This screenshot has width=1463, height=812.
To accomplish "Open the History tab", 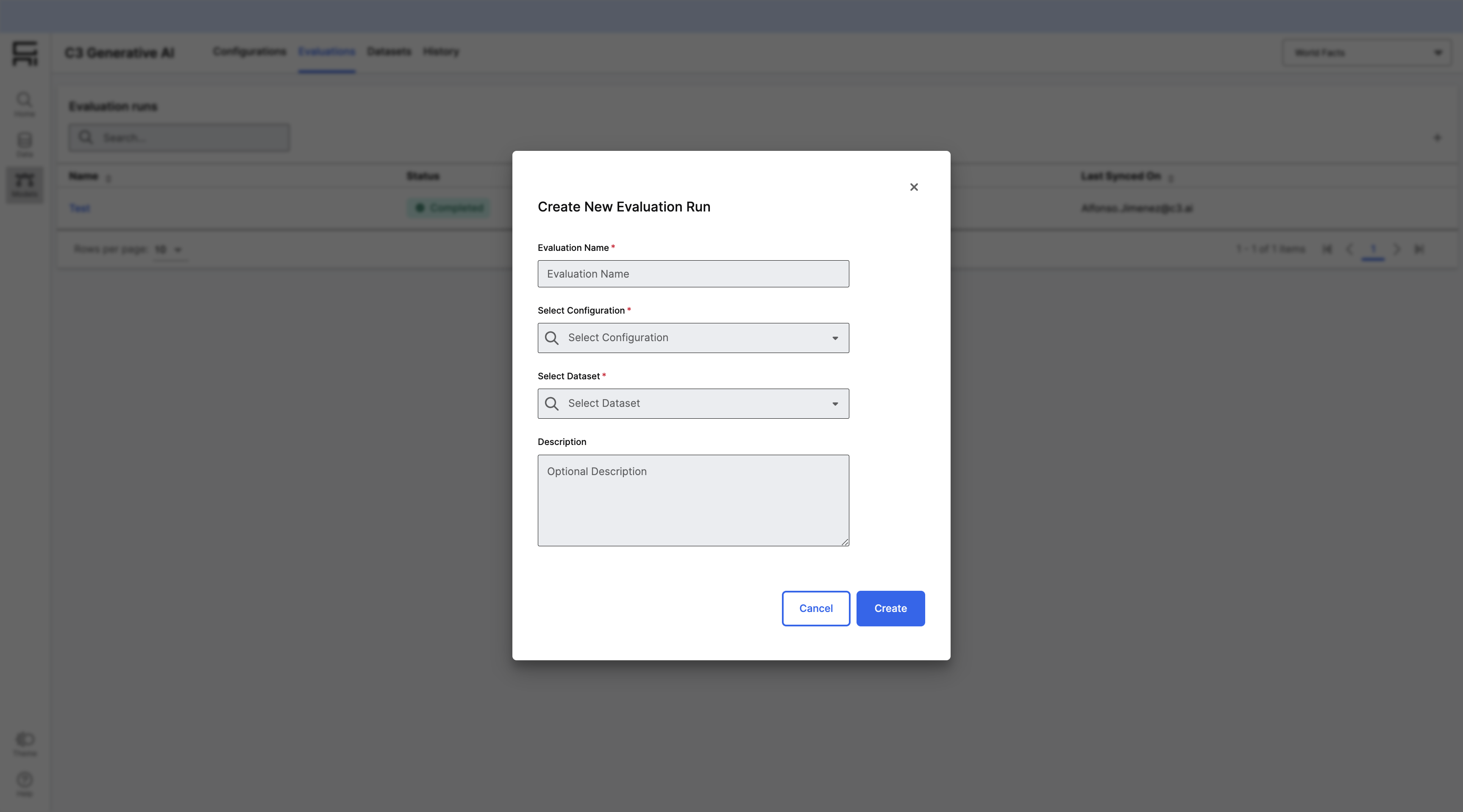I will click(x=441, y=52).
